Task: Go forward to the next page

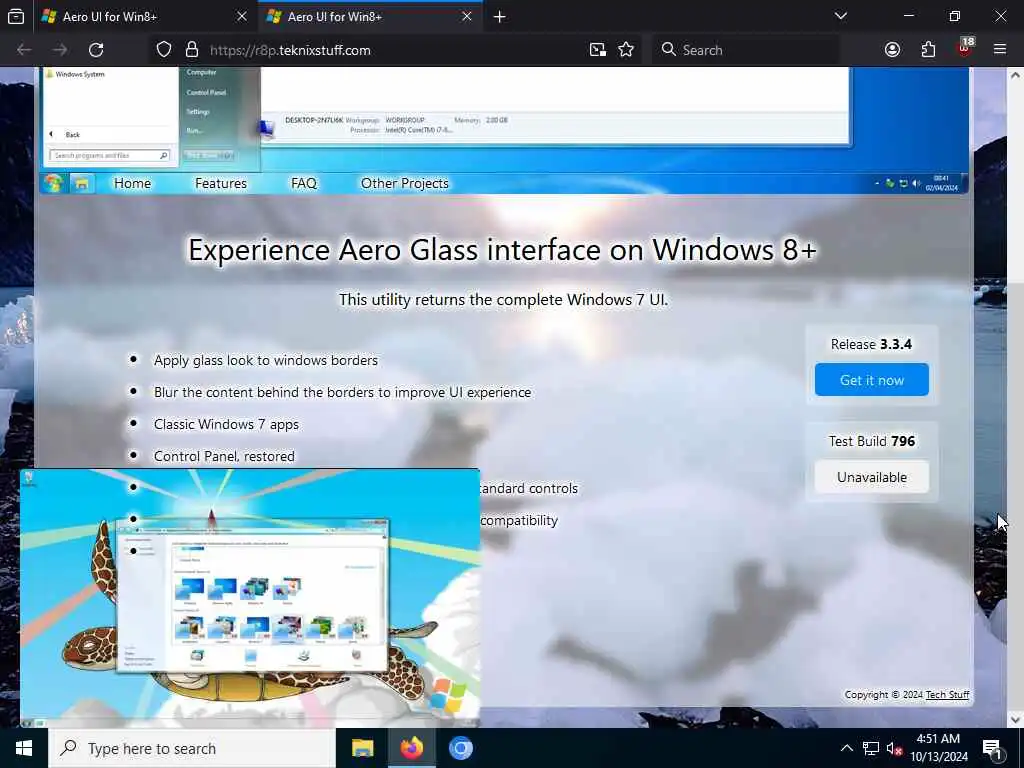Action: point(59,50)
